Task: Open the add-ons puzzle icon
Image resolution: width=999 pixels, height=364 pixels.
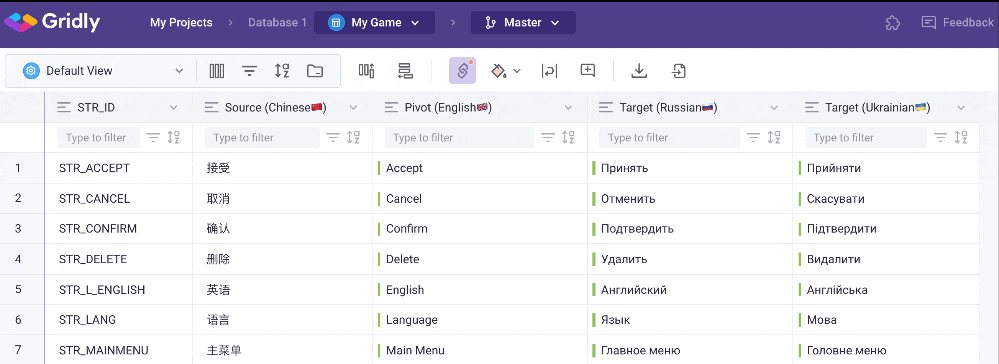Action: [893, 23]
